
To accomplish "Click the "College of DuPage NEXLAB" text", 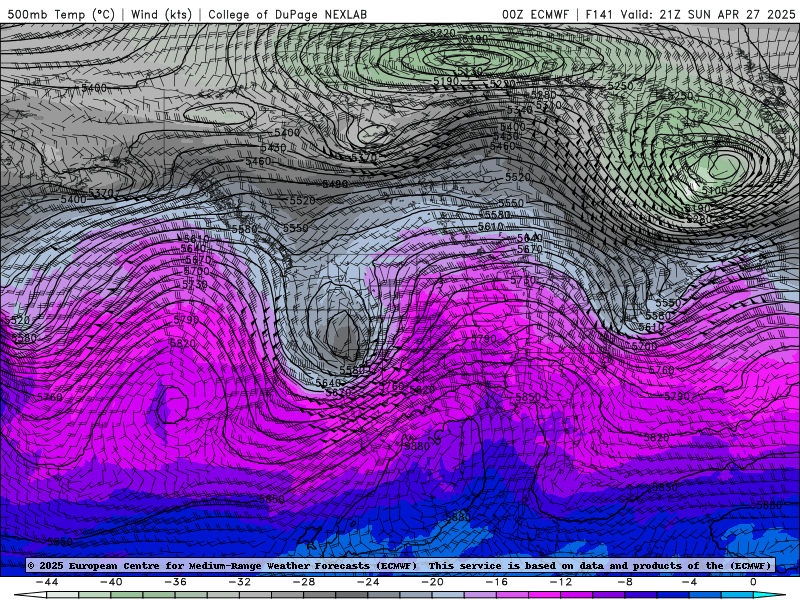I will click(287, 14).
